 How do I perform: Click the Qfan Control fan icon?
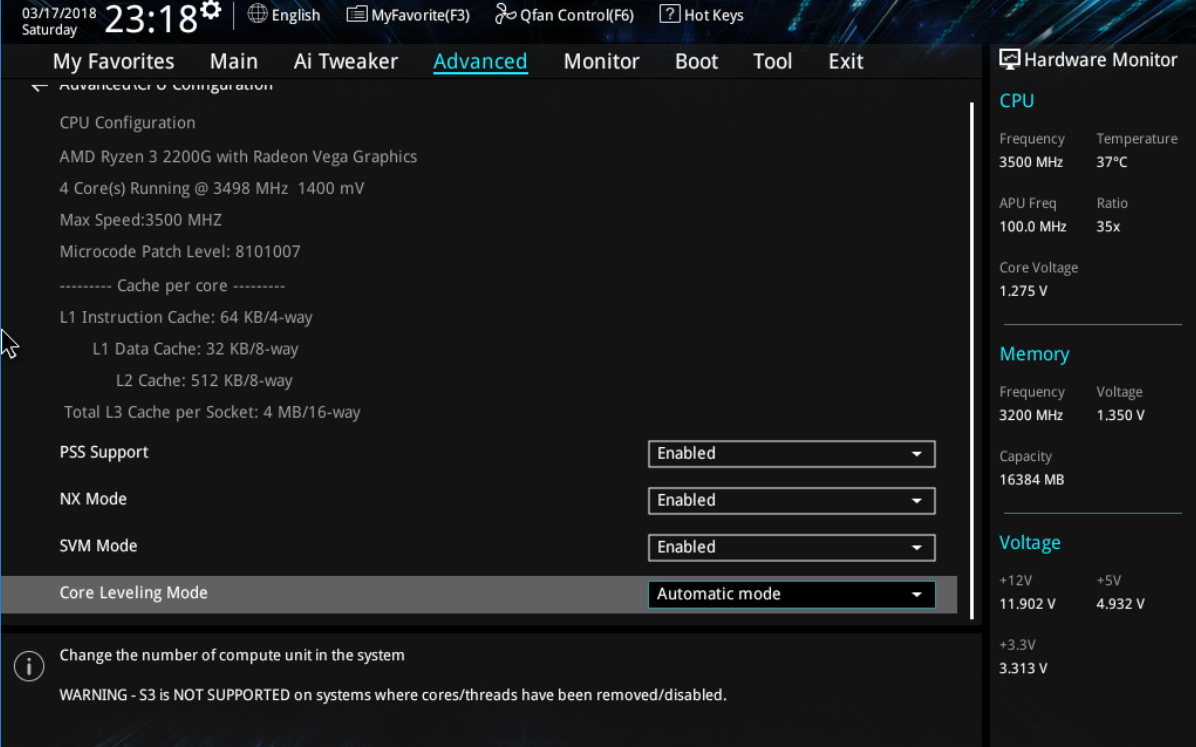[505, 14]
